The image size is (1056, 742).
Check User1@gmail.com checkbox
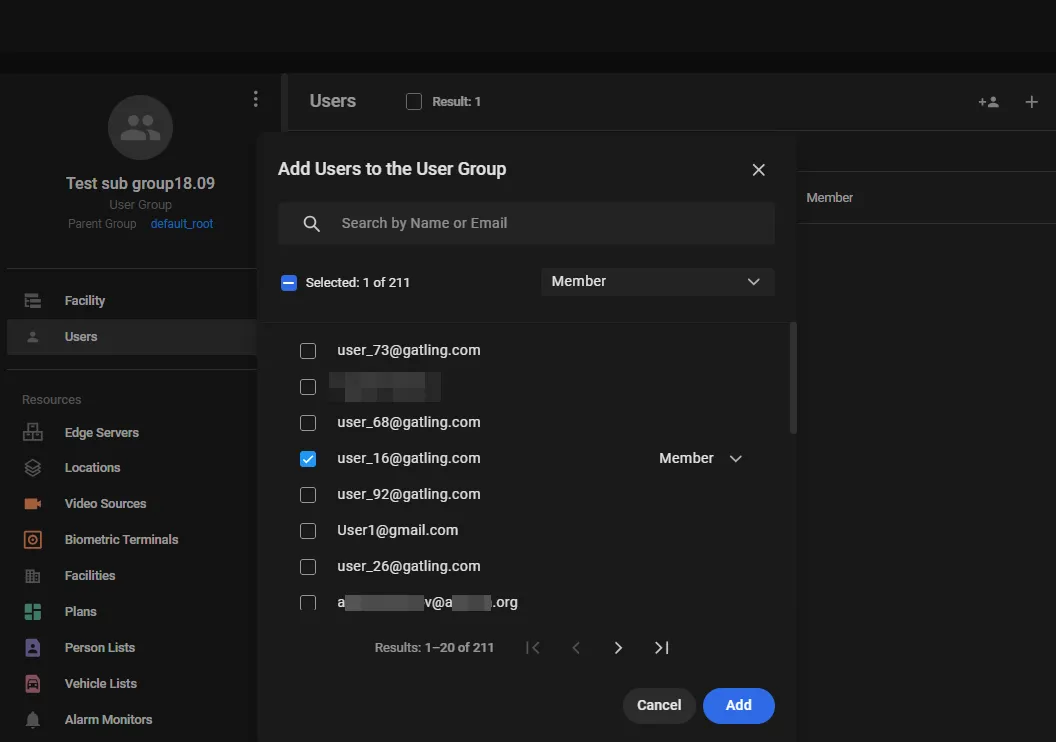[x=308, y=531]
